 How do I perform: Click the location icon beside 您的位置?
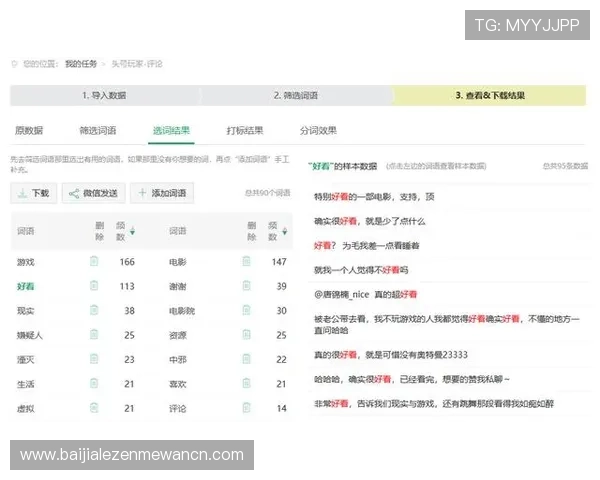(x=15, y=64)
